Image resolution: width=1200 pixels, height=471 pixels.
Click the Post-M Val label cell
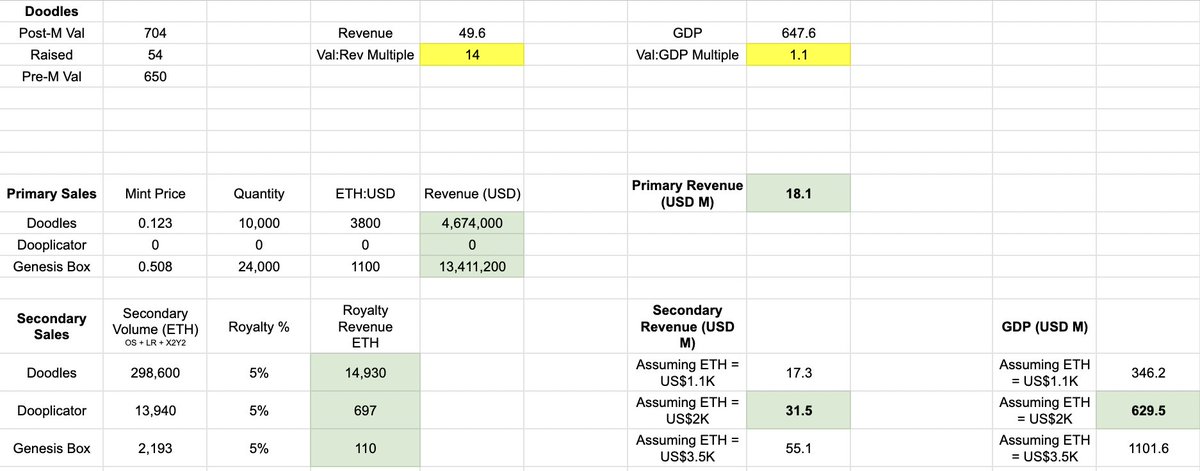coord(52,33)
